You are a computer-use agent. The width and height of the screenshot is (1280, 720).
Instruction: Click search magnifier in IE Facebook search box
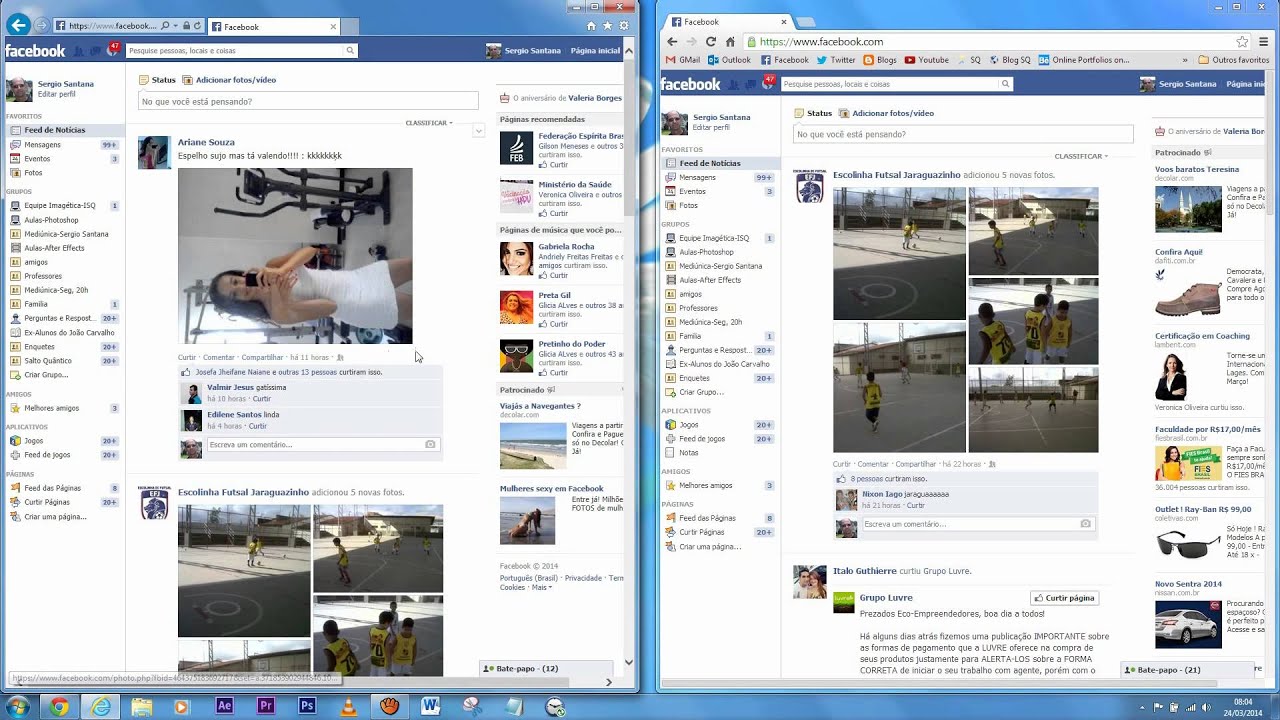point(350,50)
